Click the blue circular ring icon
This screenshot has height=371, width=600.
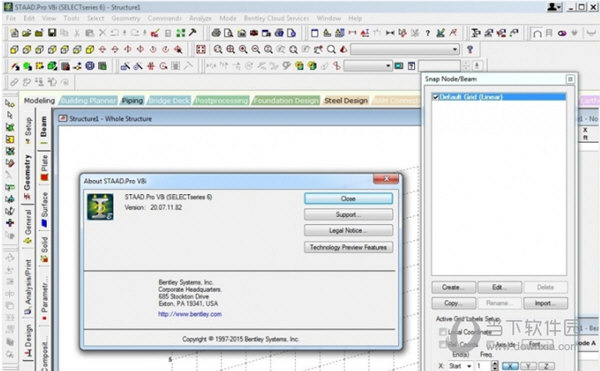coord(90,66)
